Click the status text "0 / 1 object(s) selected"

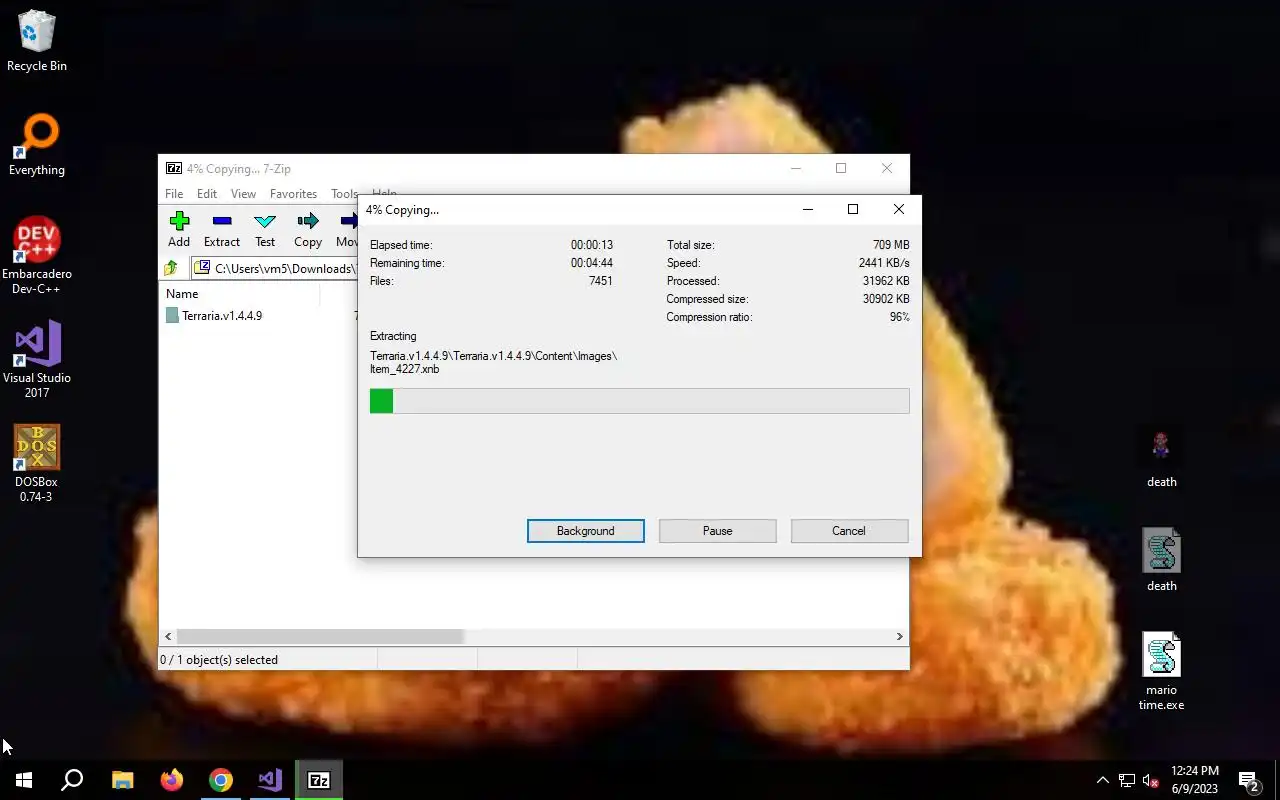(219, 660)
